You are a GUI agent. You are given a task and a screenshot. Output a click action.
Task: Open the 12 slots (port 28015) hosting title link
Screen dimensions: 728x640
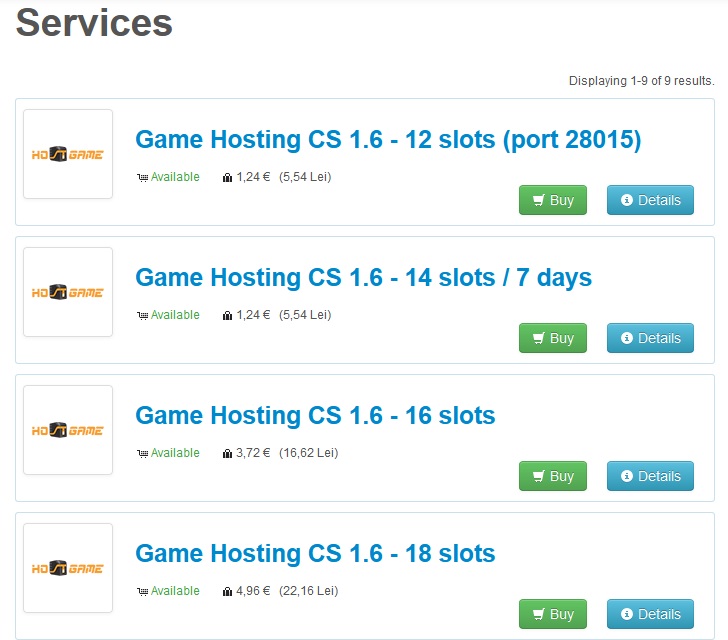(x=388, y=140)
